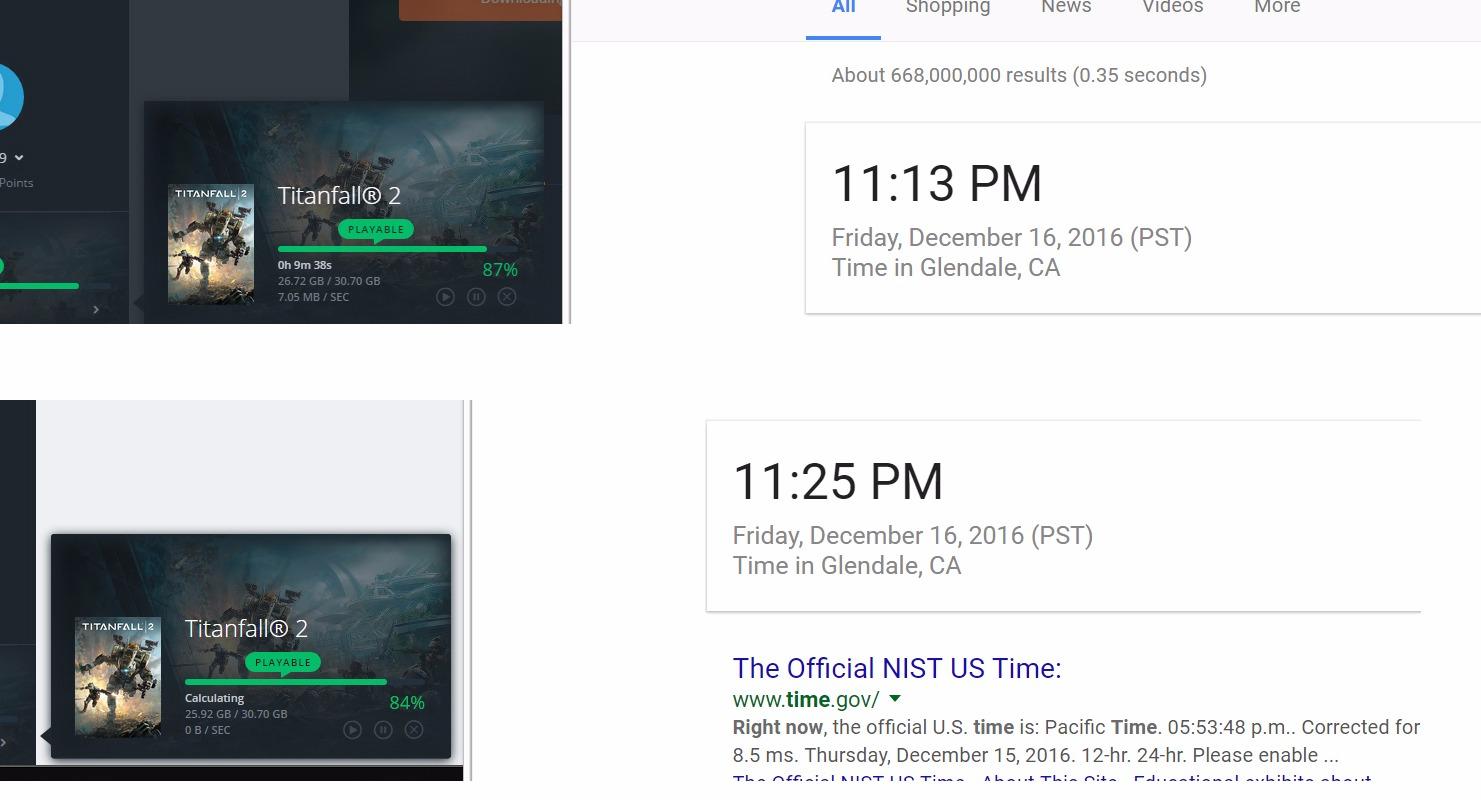Click the play icon beside 84% download

tap(352, 730)
